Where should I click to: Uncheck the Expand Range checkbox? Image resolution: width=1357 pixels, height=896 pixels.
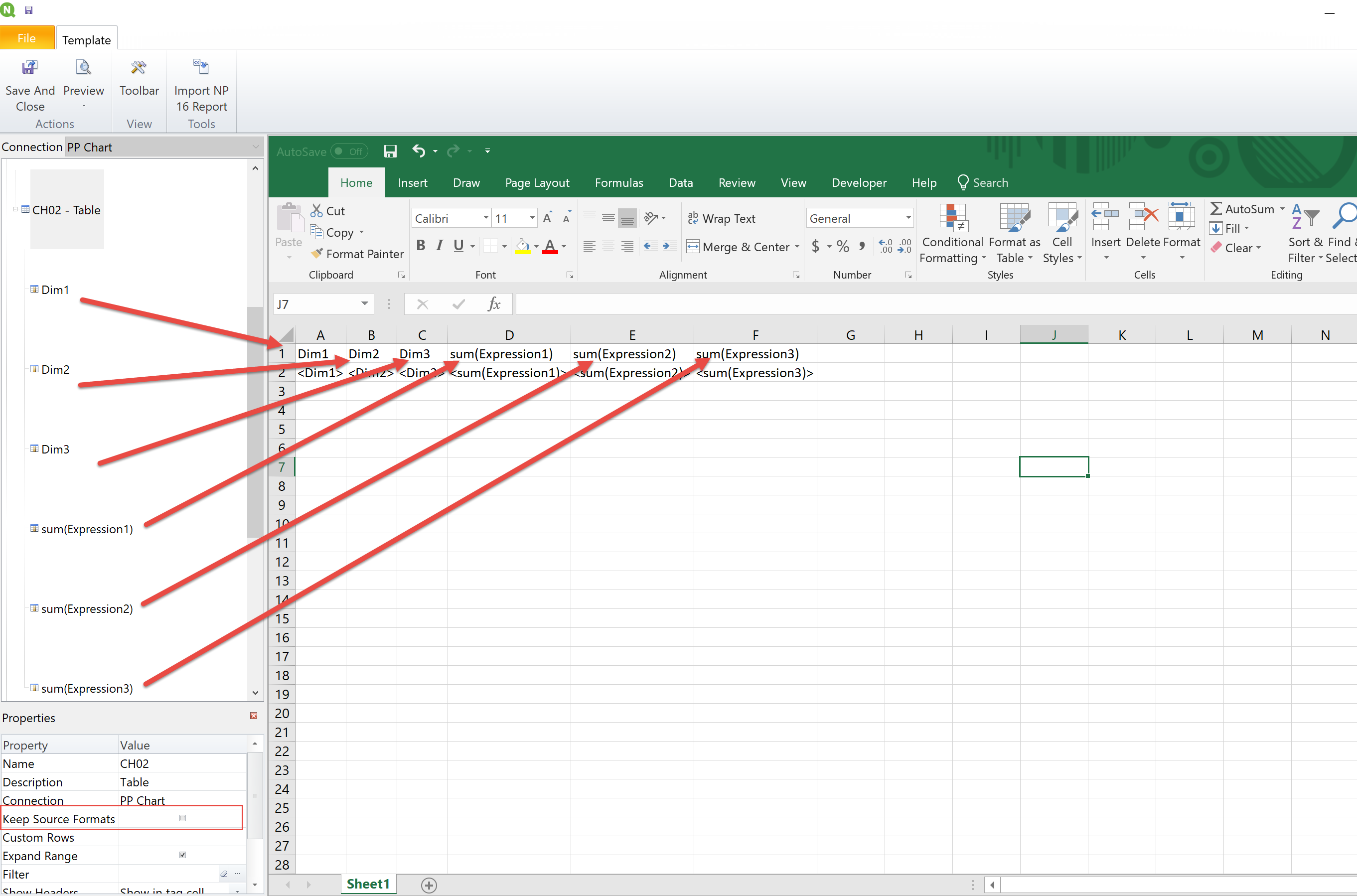click(x=183, y=855)
